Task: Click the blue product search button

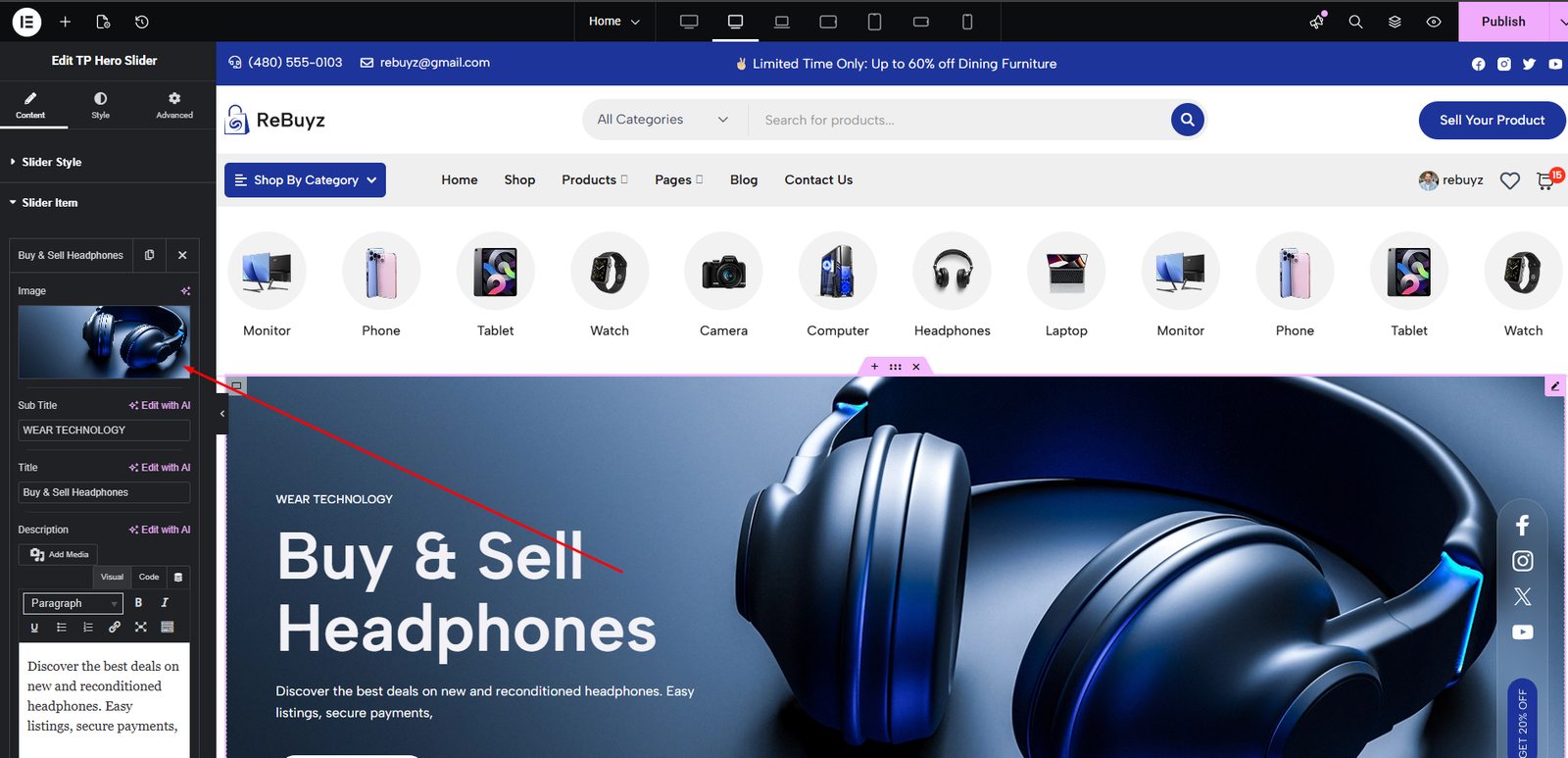Action: [1188, 120]
